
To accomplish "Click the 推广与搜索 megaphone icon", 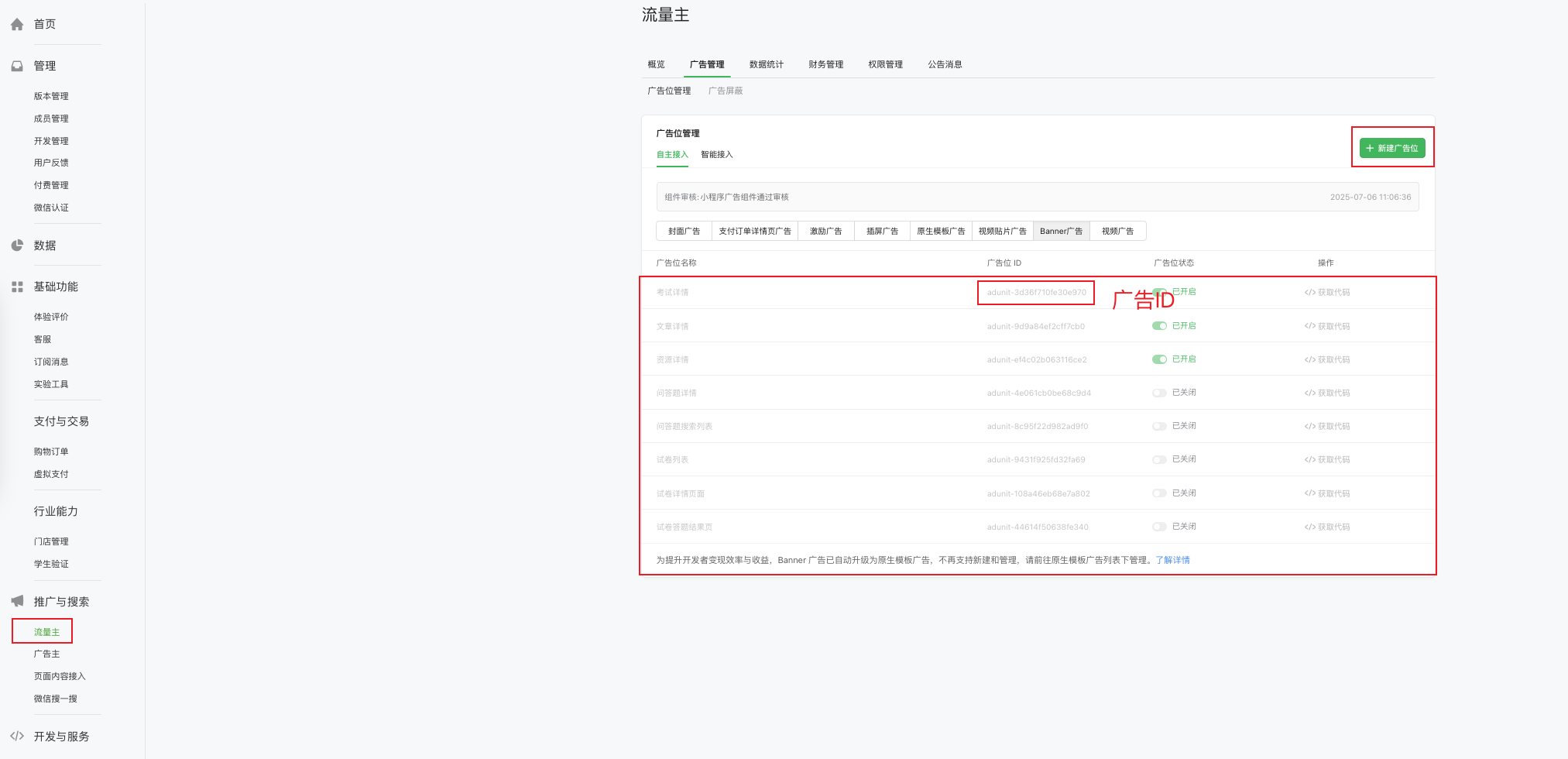I will pos(17,602).
